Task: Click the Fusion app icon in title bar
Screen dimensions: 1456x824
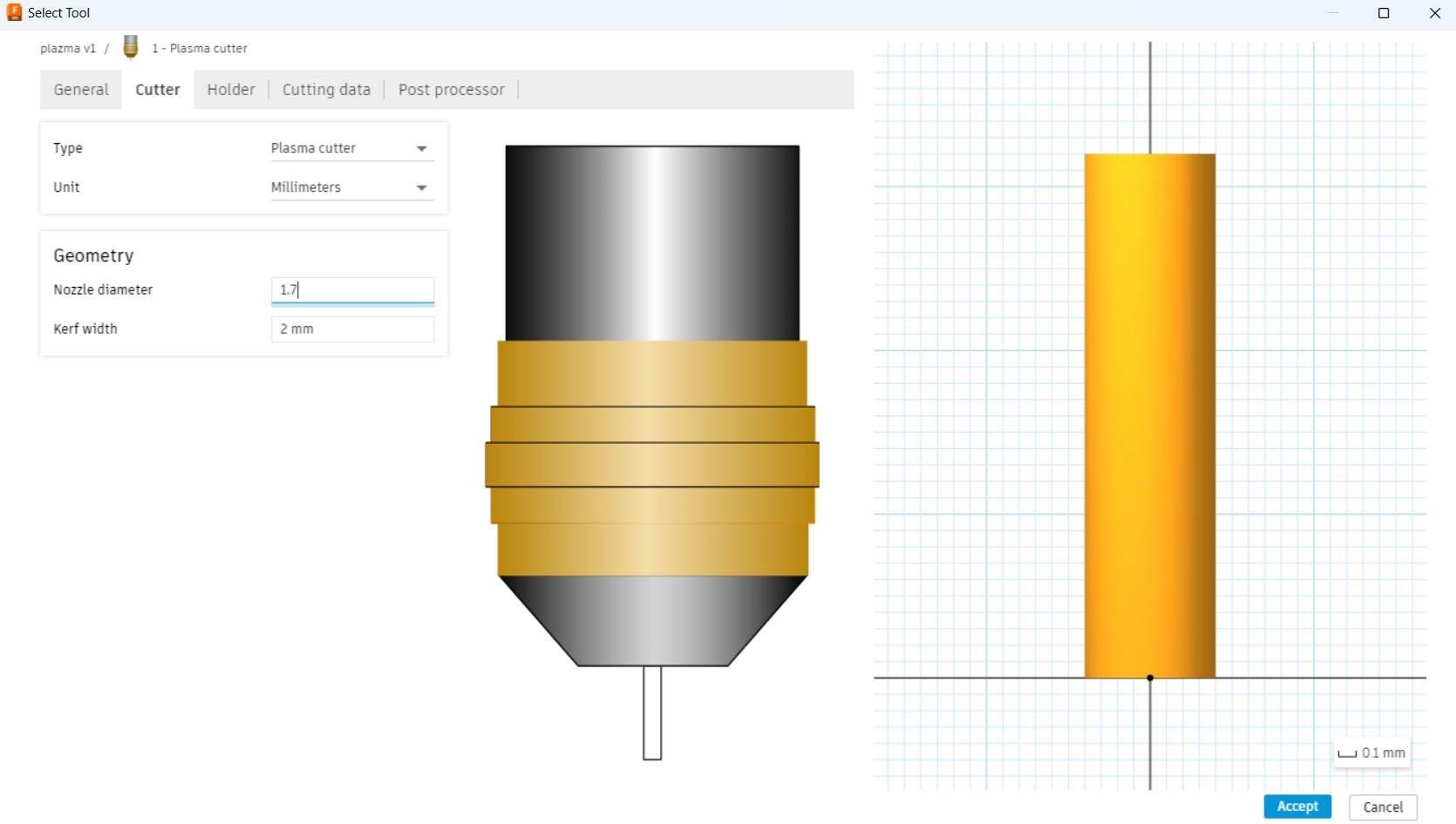Action: click(14, 12)
